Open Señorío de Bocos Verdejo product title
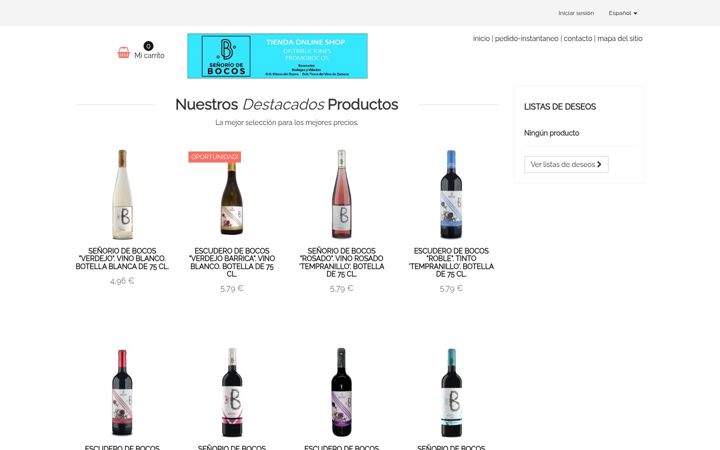 pos(122,259)
